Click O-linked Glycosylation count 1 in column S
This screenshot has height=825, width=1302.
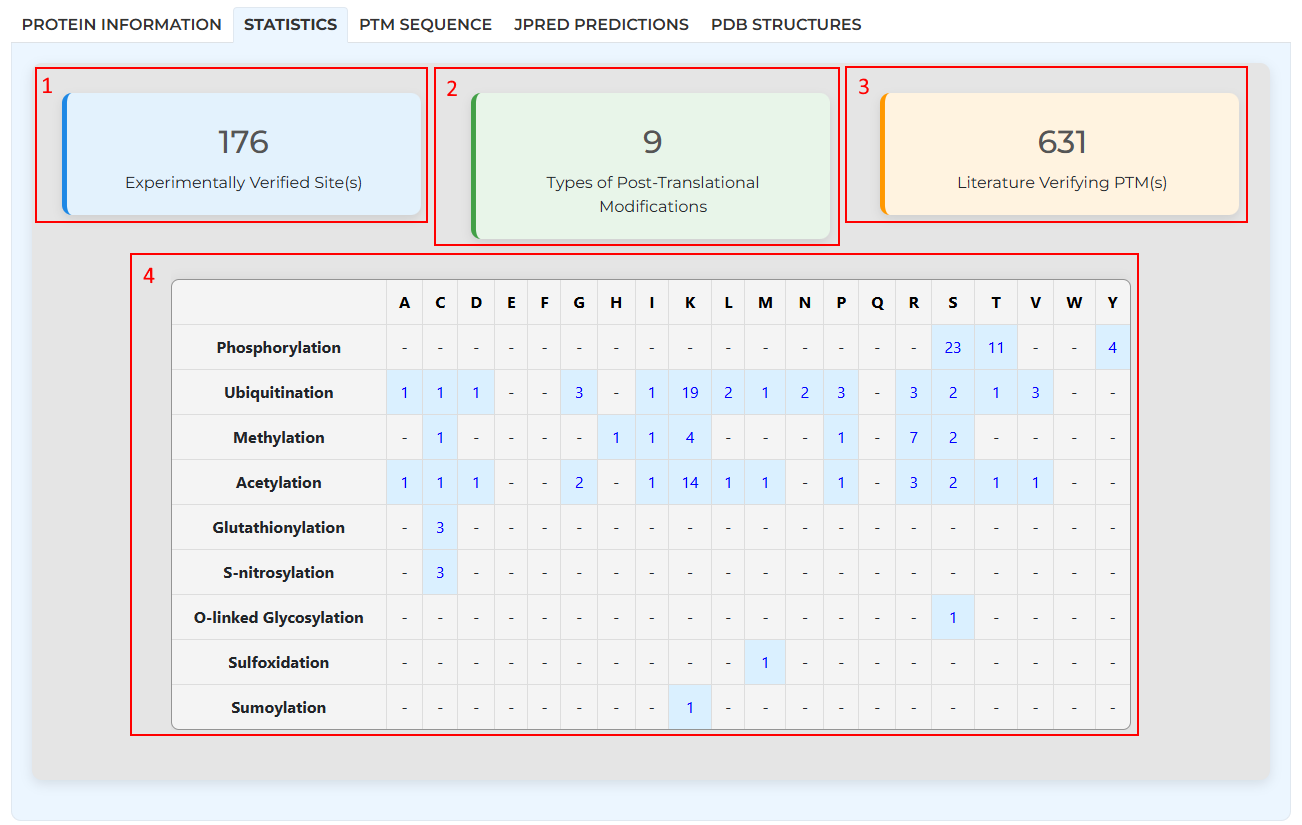pos(952,618)
